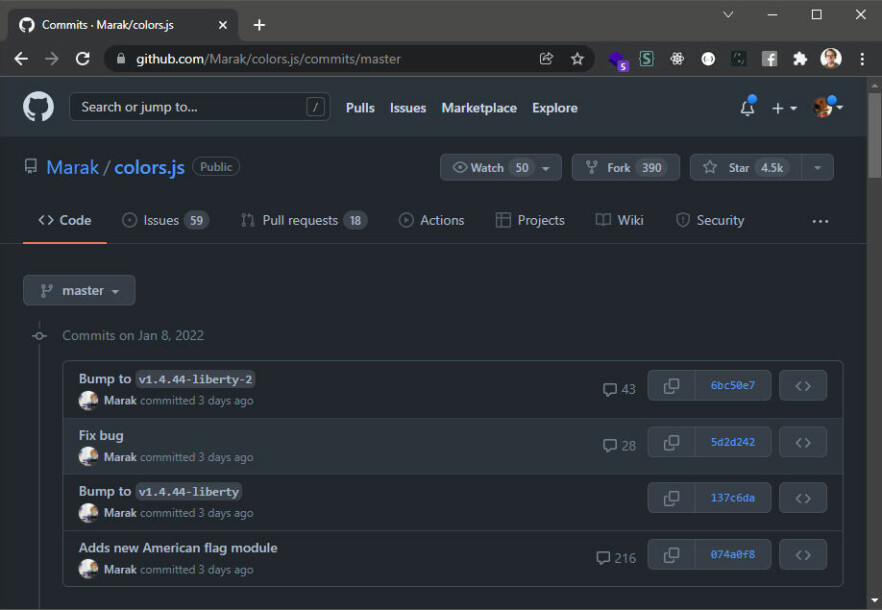
Task: Click the address bar URL
Action: tap(268, 59)
